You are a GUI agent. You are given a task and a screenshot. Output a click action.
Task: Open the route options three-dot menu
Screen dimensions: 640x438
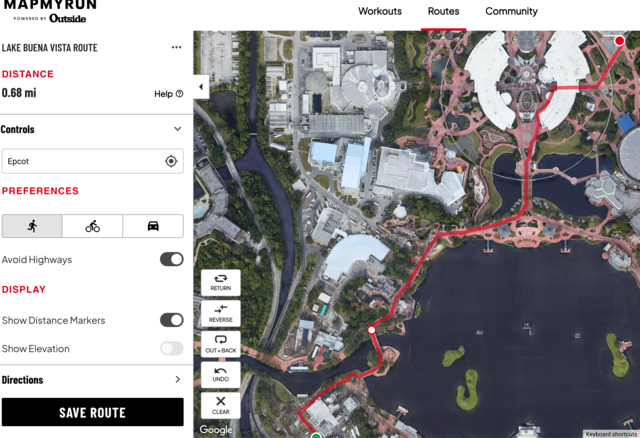tap(176, 47)
